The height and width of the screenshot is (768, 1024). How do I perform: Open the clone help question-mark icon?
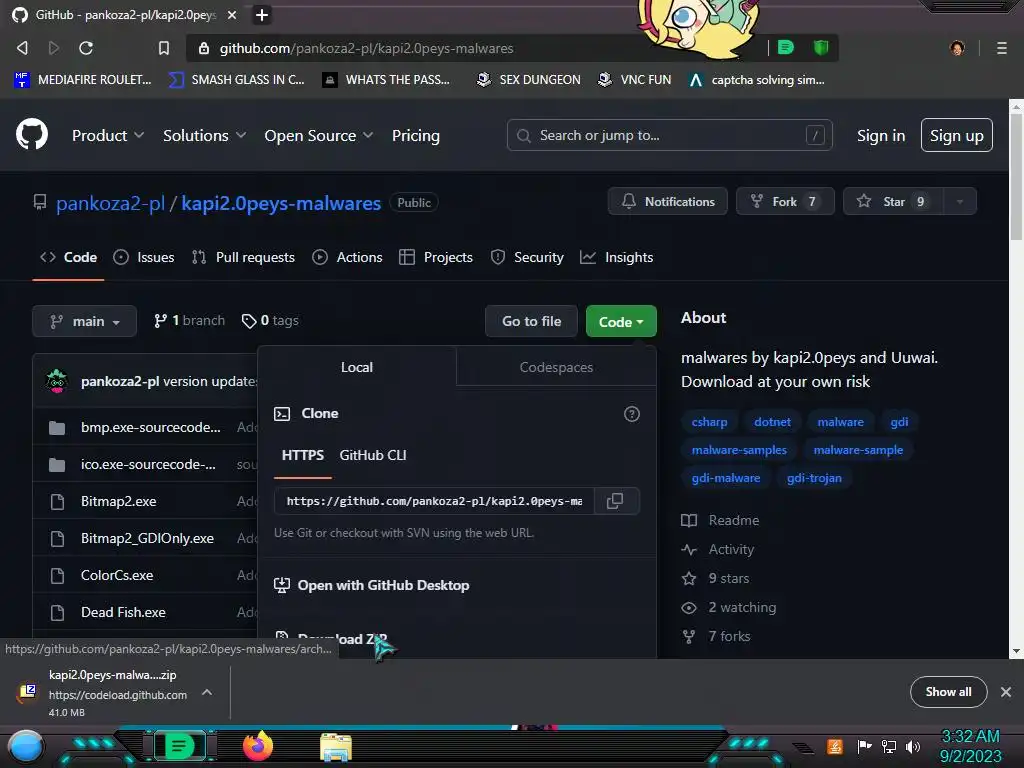point(632,414)
